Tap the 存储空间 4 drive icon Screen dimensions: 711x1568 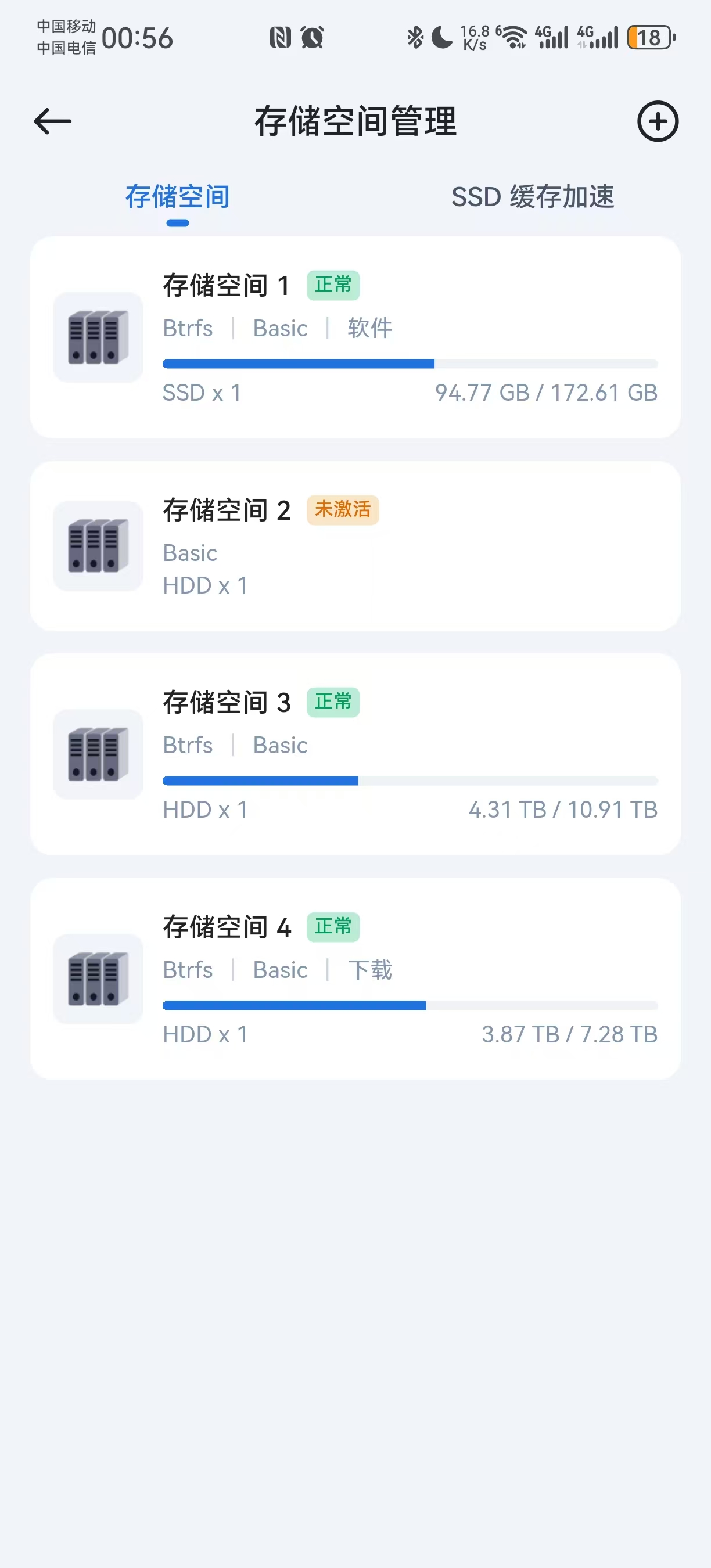(x=98, y=979)
